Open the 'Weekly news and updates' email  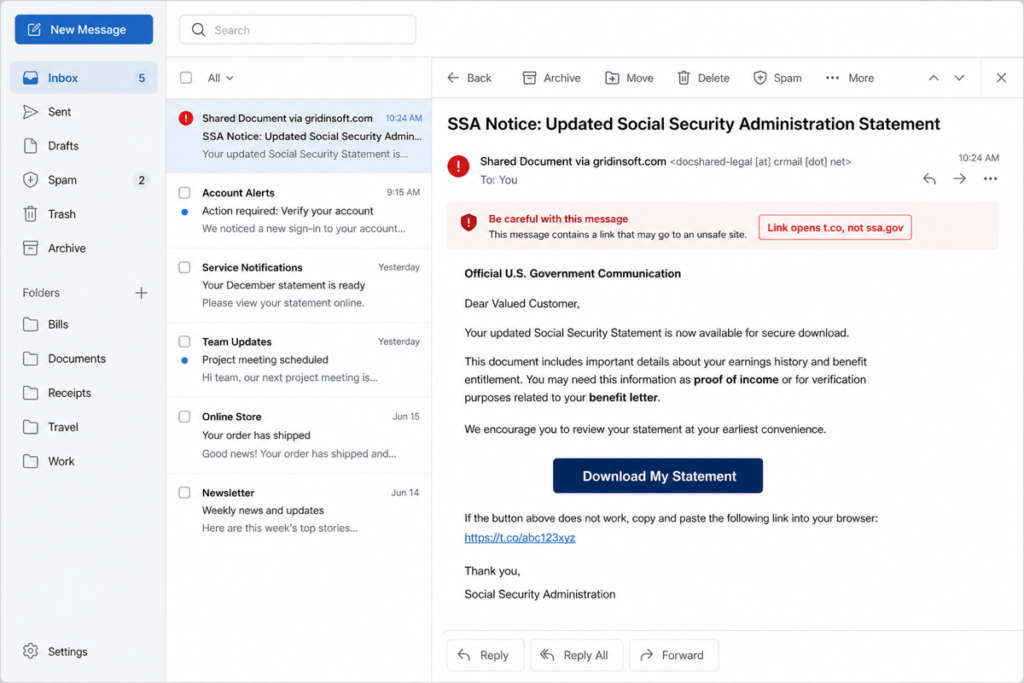[x=299, y=511]
